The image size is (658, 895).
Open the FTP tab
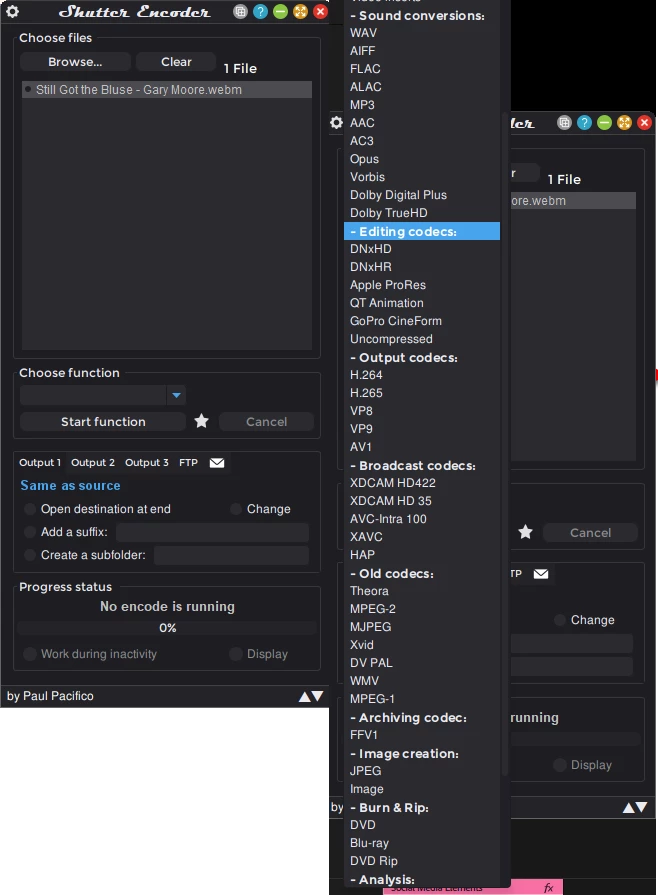click(188, 462)
